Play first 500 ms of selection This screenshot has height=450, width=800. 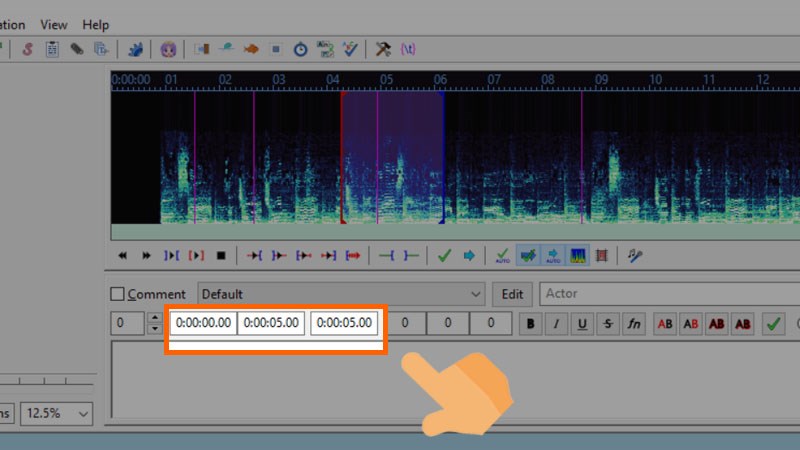click(304, 256)
